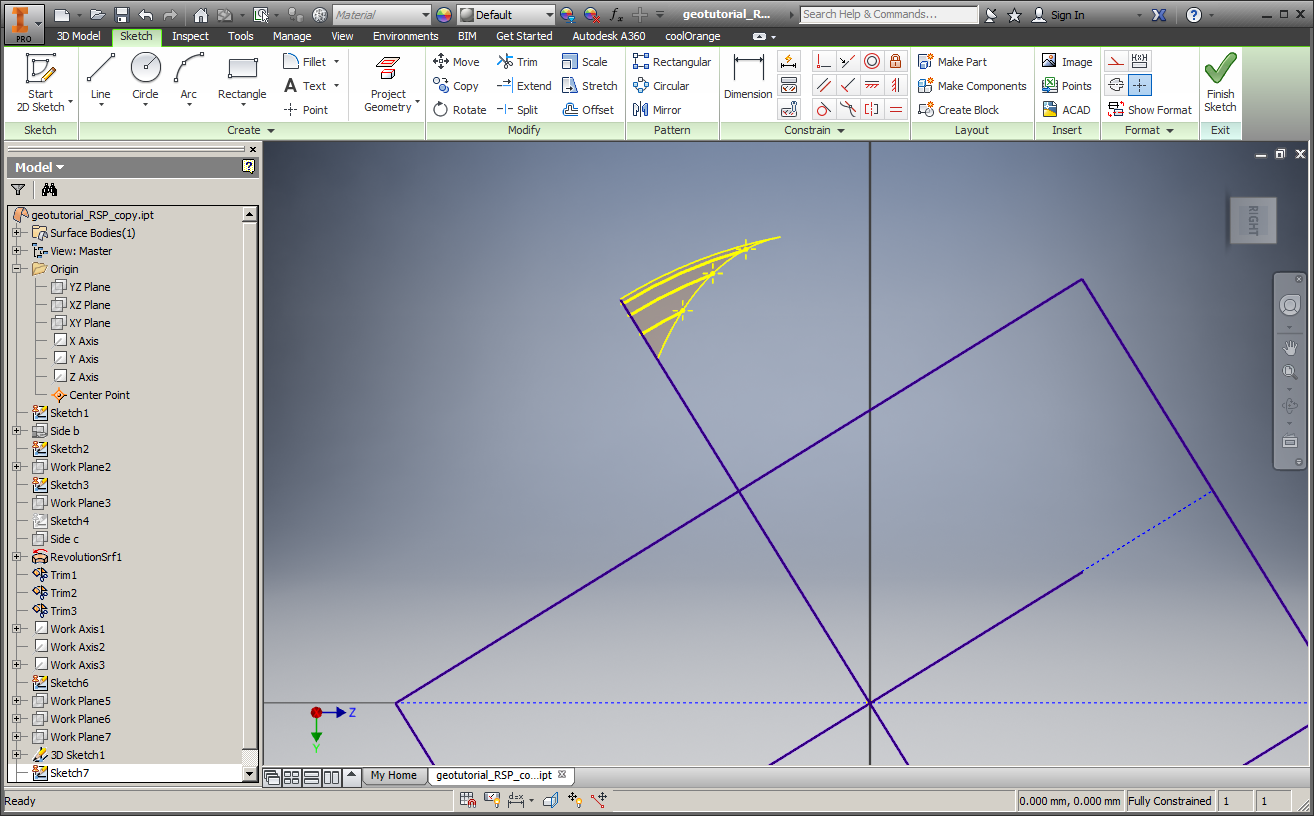Click the RIGHT face of ViewCube
1314x816 pixels.
(x=1253, y=220)
